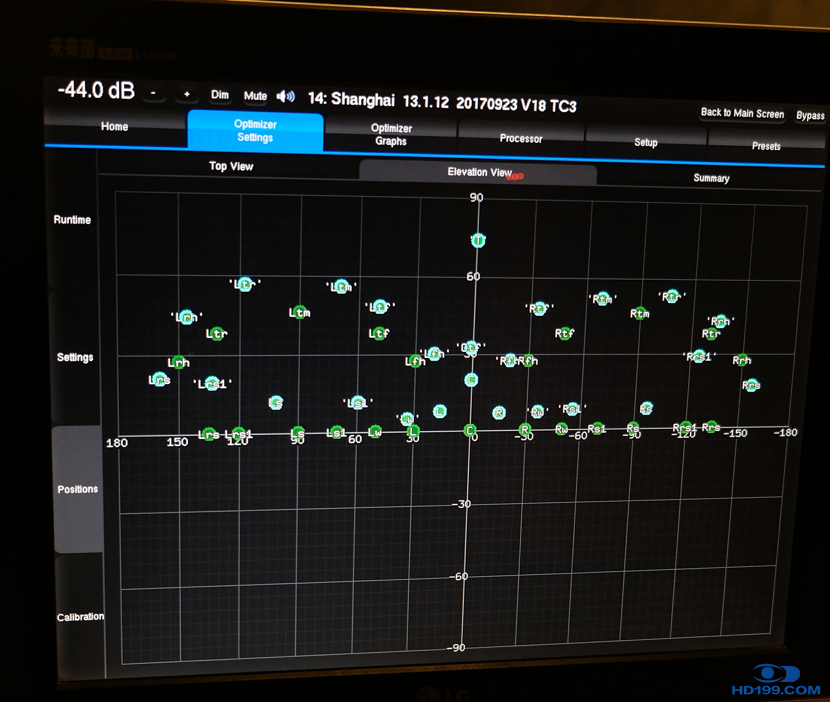Viewport: 830px width, 702px height.
Task: Click Back to Main Screen
Action: [x=742, y=113]
